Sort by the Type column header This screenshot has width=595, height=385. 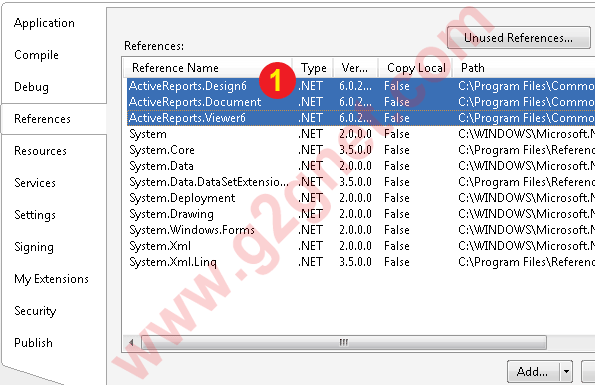click(x=313, y=68)
